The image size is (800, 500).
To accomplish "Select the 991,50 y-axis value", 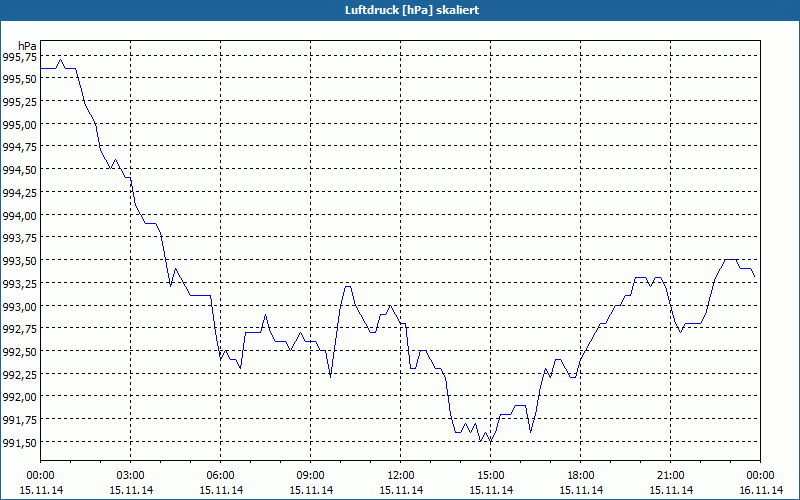I will click(19, 442).
